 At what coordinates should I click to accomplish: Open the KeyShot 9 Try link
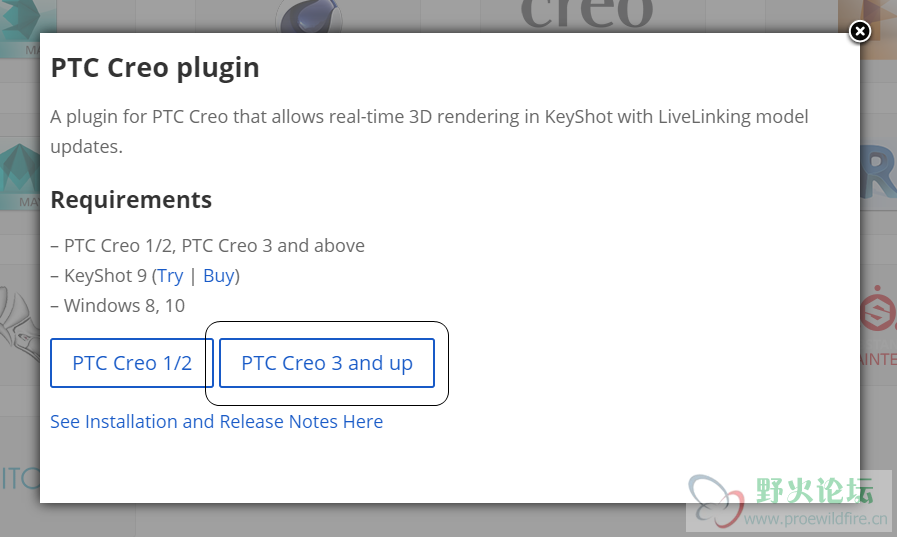[170, 276]
